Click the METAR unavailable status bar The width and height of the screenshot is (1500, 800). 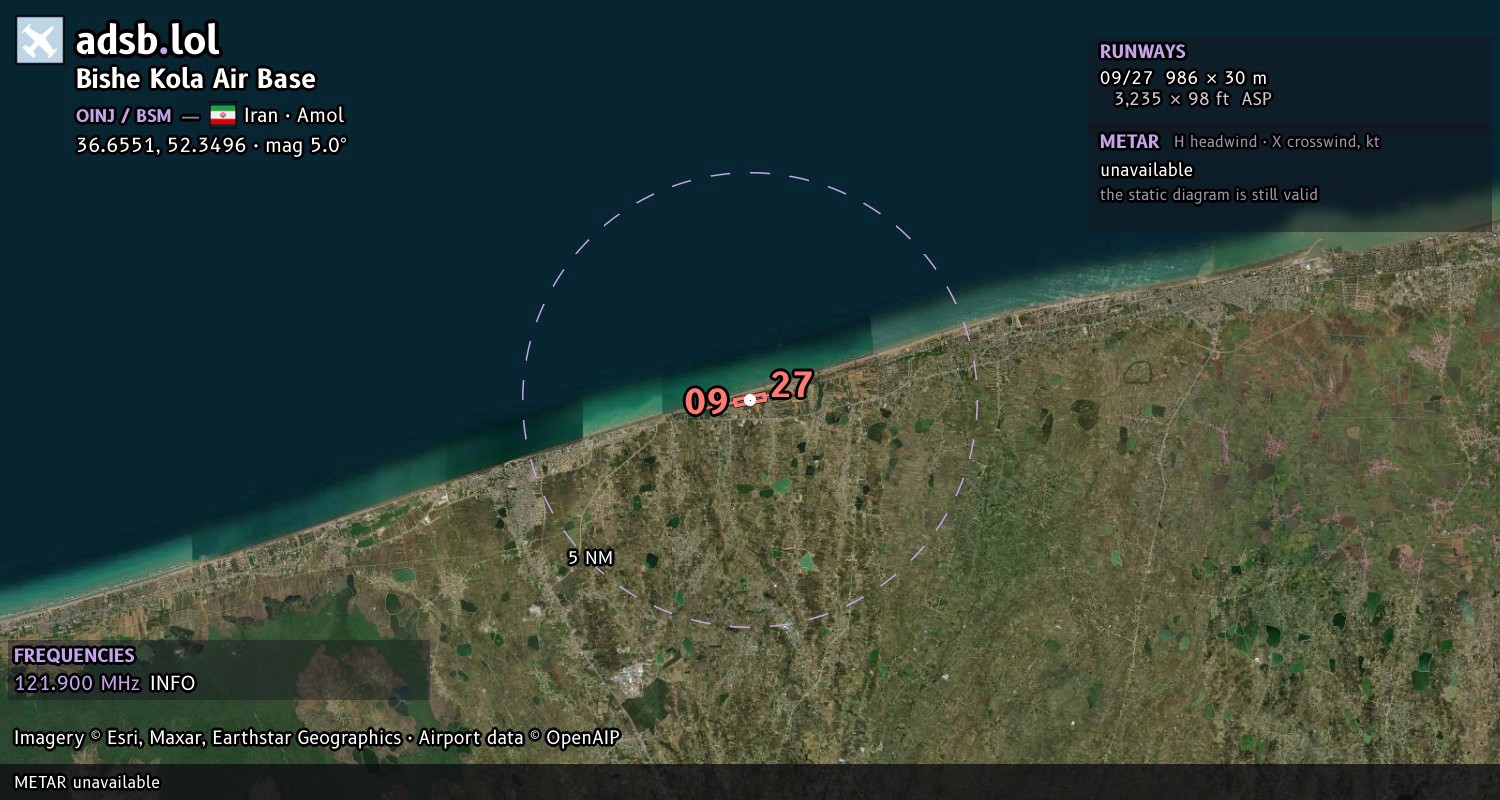[750, 782]
